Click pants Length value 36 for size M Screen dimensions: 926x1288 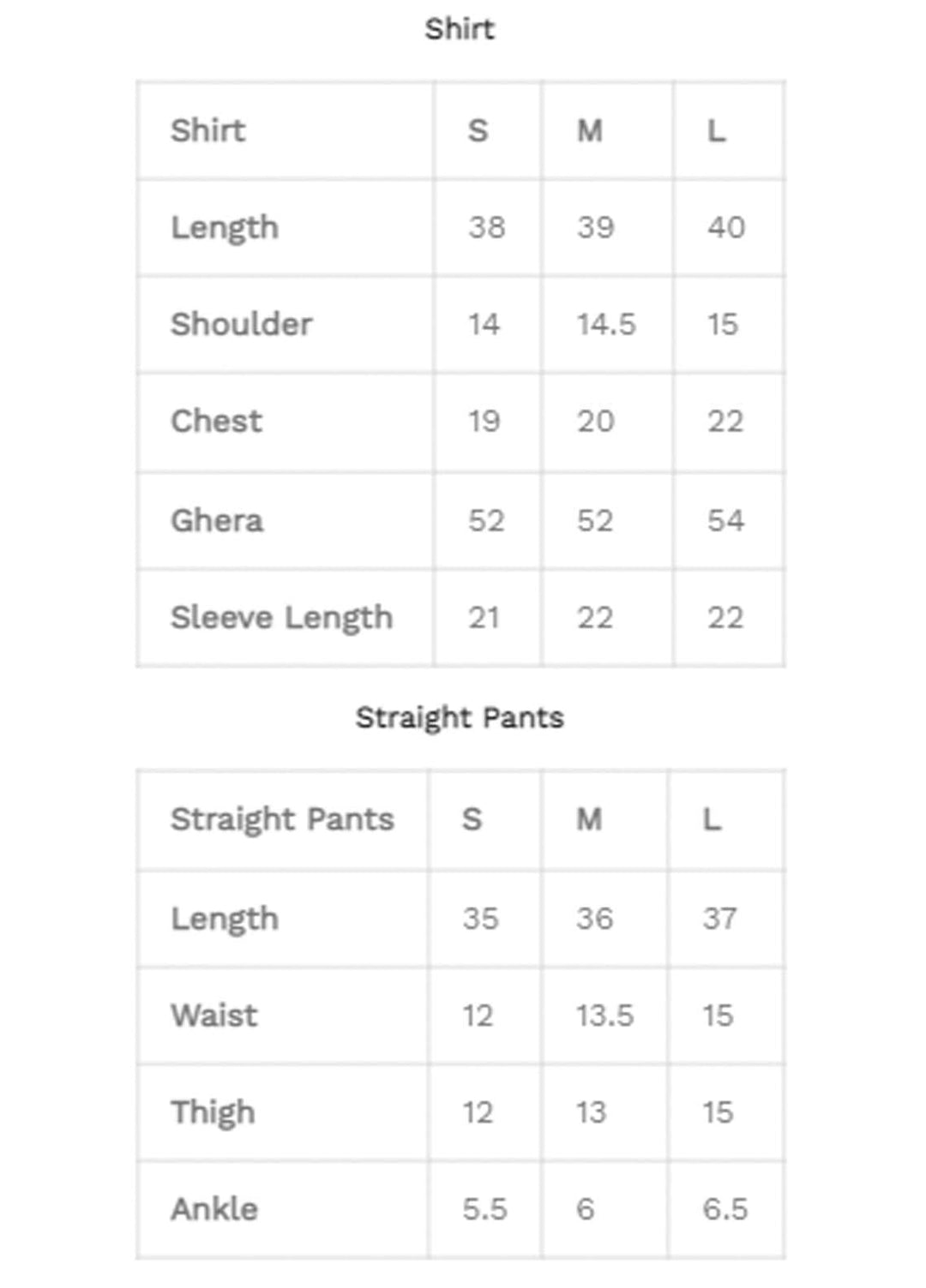coord(594,919)
